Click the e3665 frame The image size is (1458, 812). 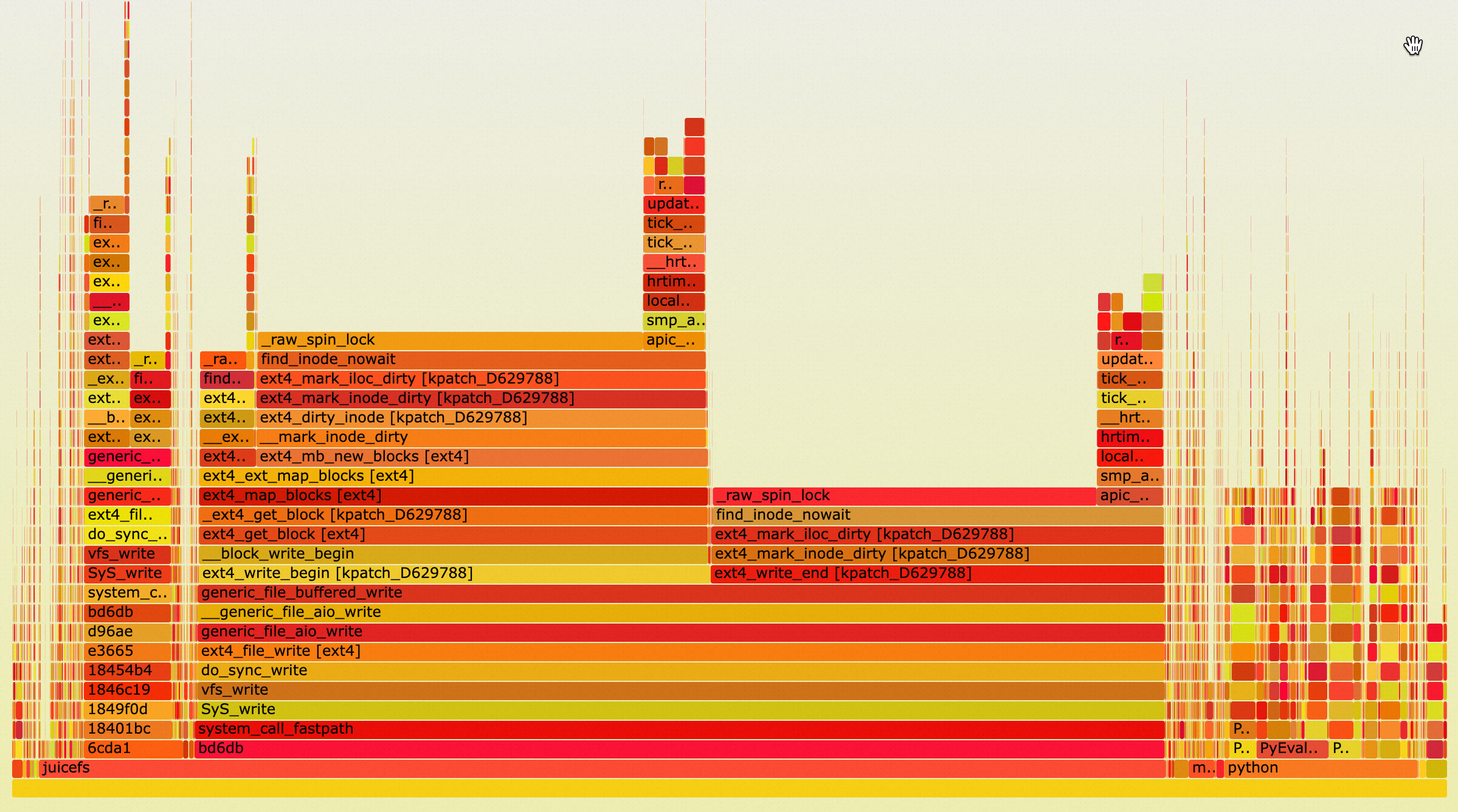tap(128, 652)
